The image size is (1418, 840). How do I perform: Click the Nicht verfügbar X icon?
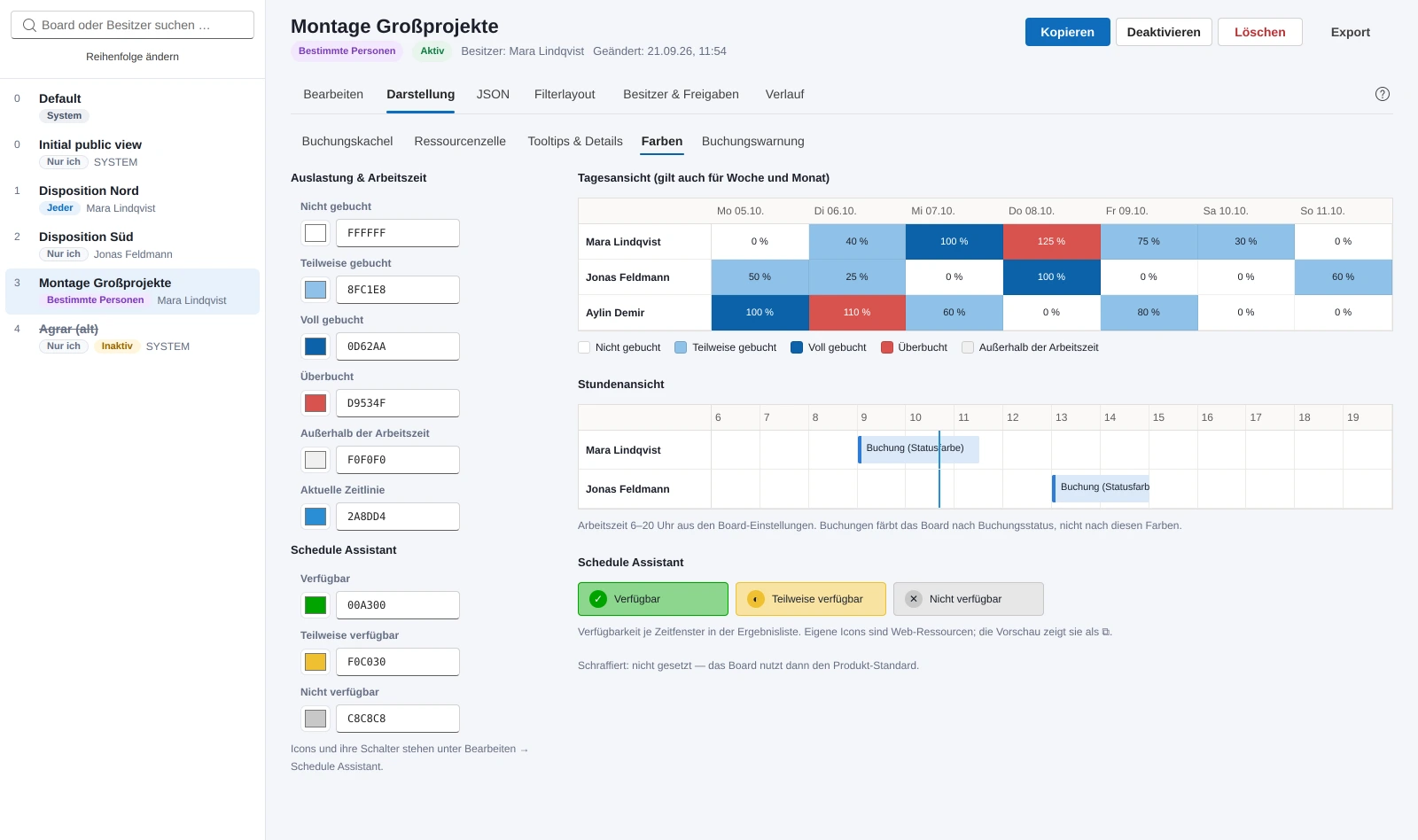[x=914, y=599]
